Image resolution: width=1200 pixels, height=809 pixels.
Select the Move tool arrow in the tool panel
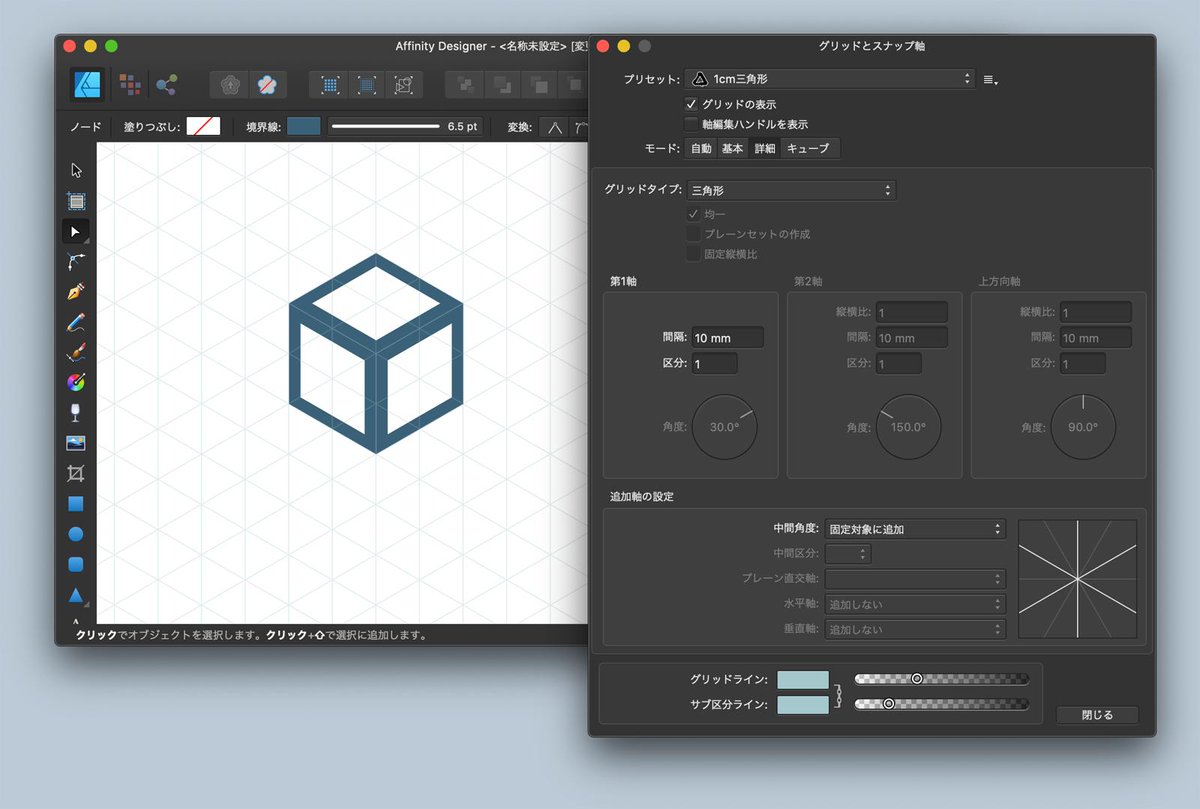(x=76, y=170)
